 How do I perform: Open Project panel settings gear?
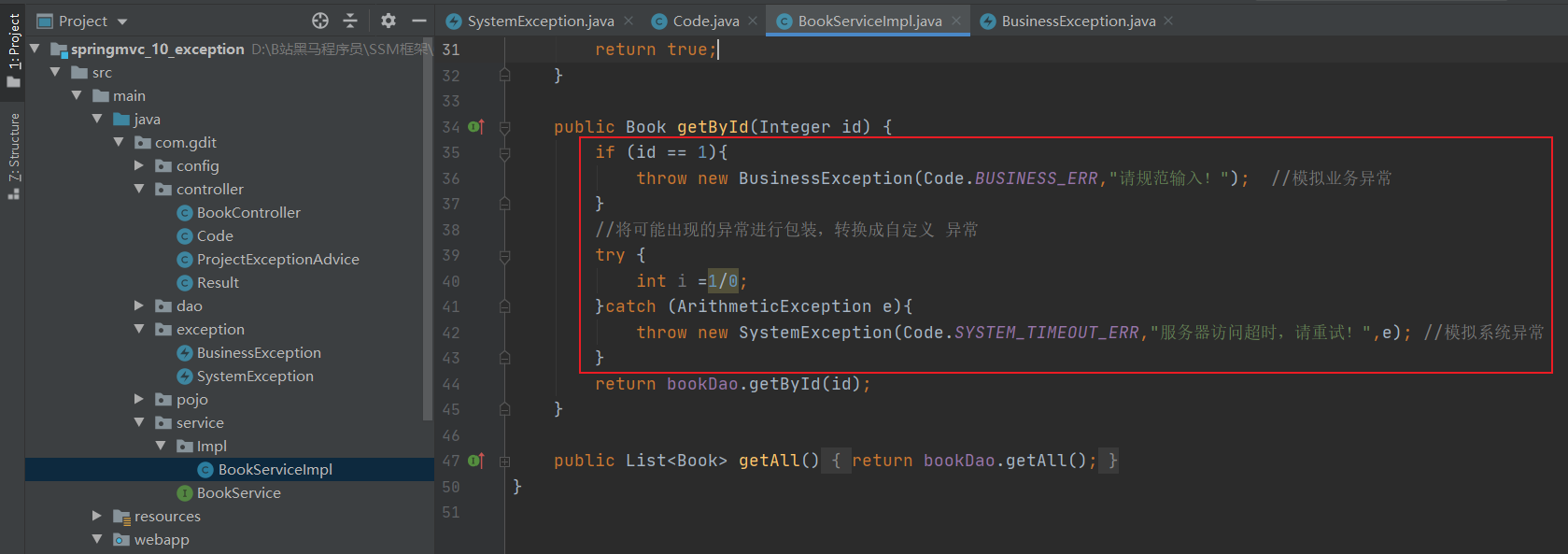point(388,21)
